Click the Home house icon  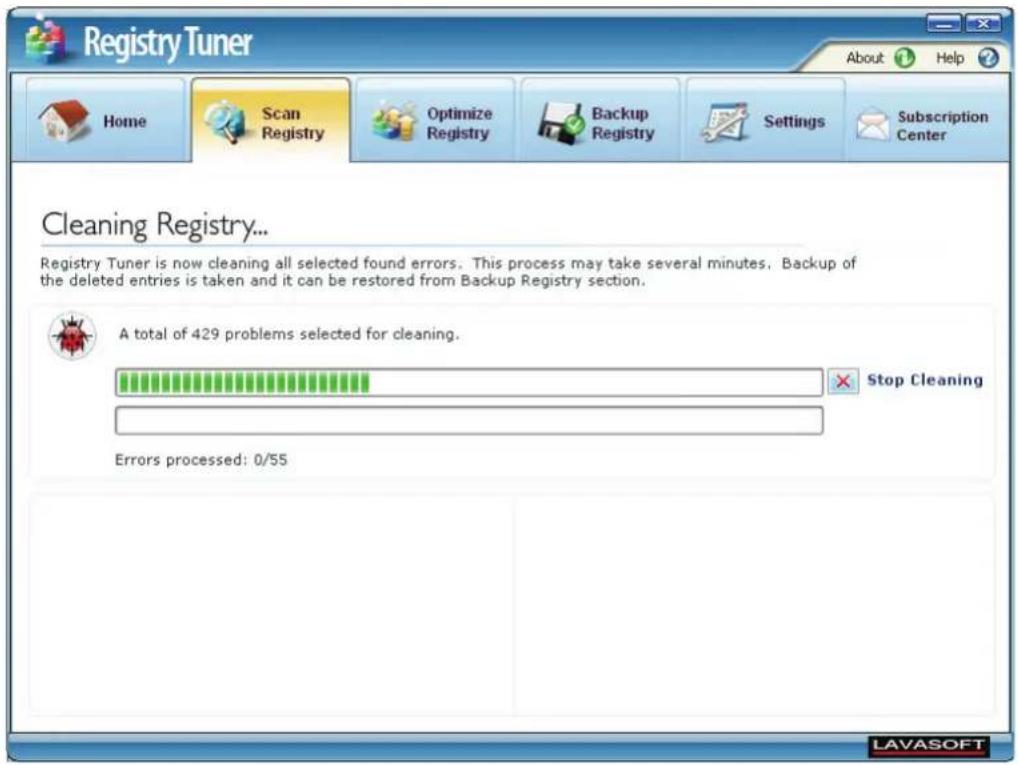[63, 121]
